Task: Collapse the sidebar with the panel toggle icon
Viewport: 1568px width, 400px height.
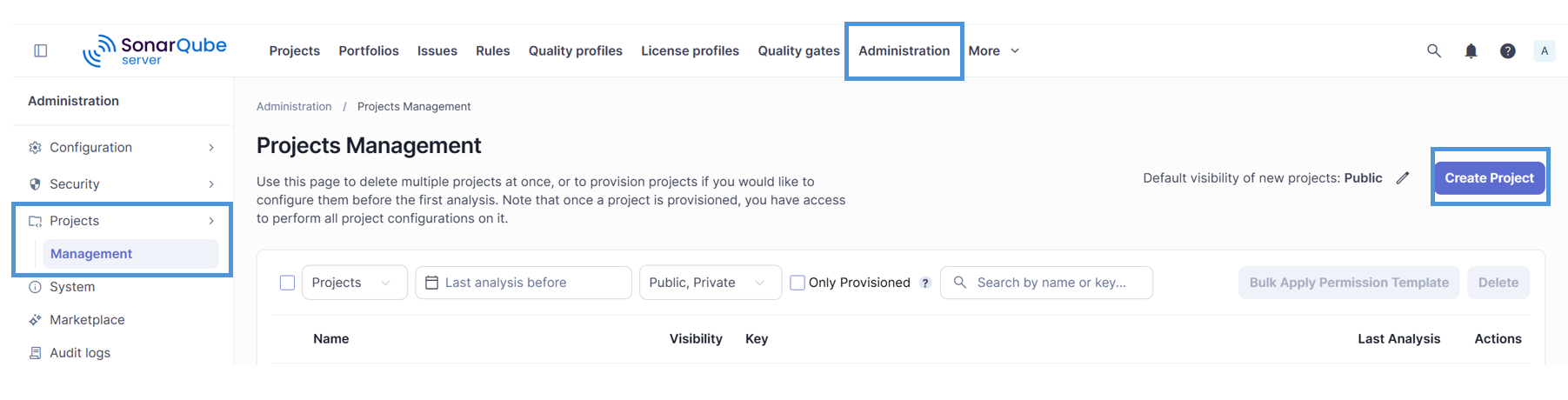Action: [x=40, y=50]
